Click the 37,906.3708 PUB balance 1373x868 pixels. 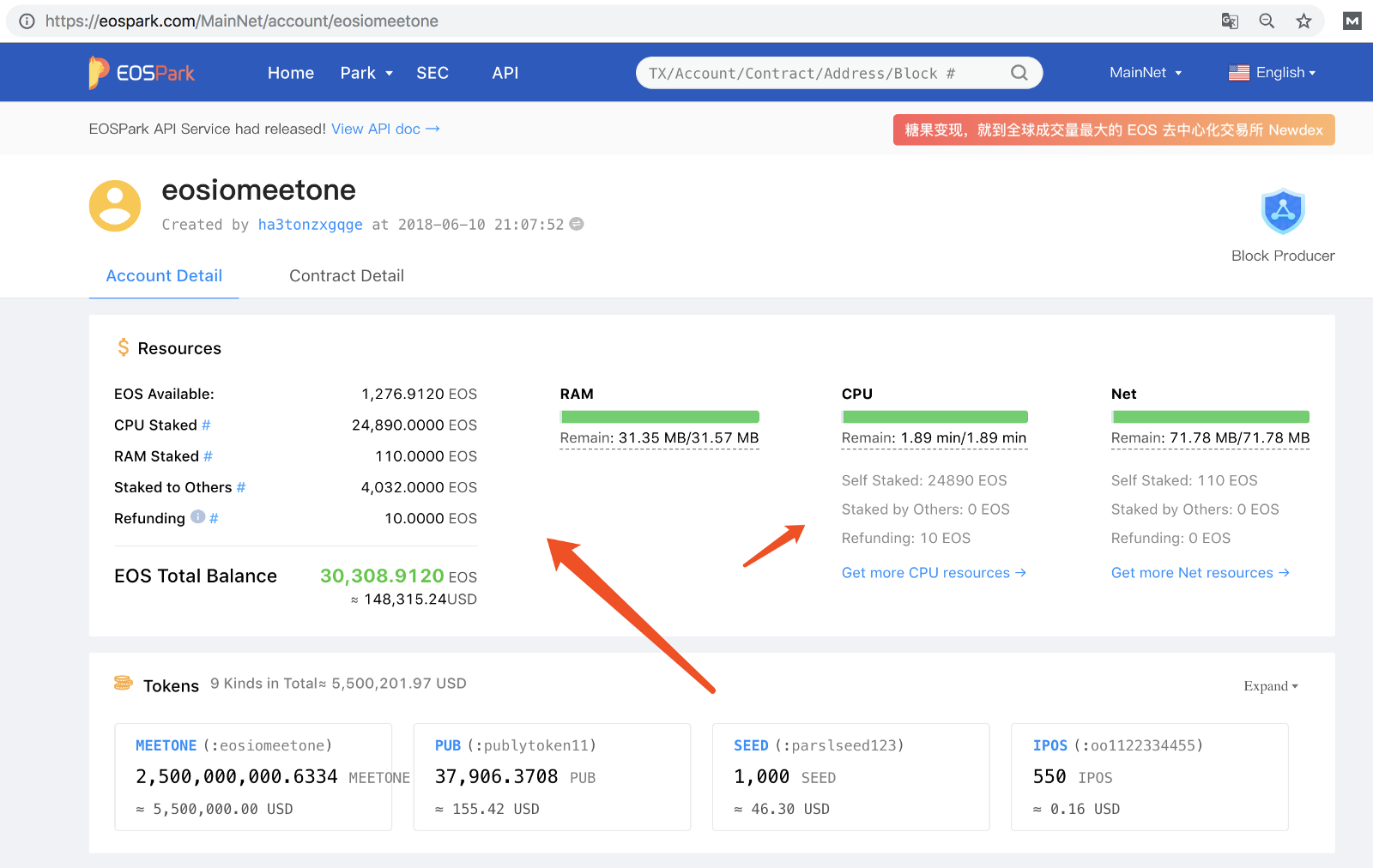(x=515, y=777)
